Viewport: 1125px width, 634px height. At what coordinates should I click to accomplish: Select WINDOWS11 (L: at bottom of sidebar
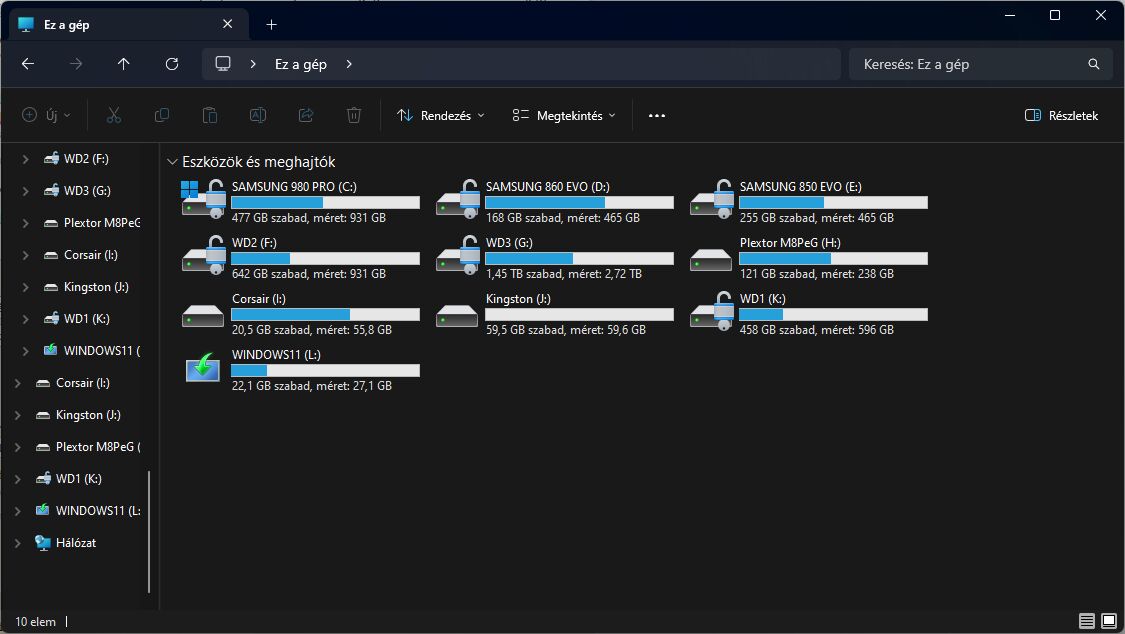(98, 511)
